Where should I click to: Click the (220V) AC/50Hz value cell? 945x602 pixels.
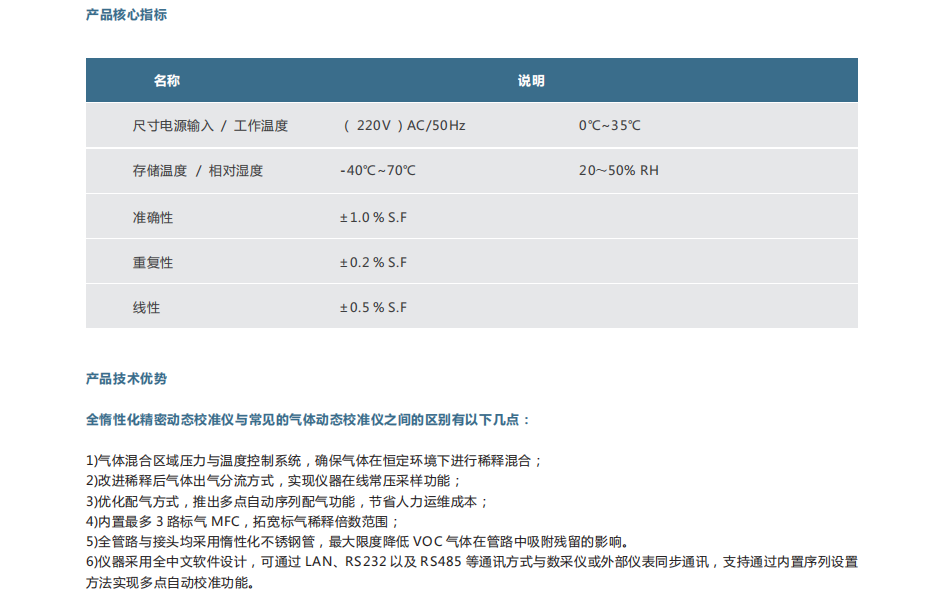coord(403,126)
